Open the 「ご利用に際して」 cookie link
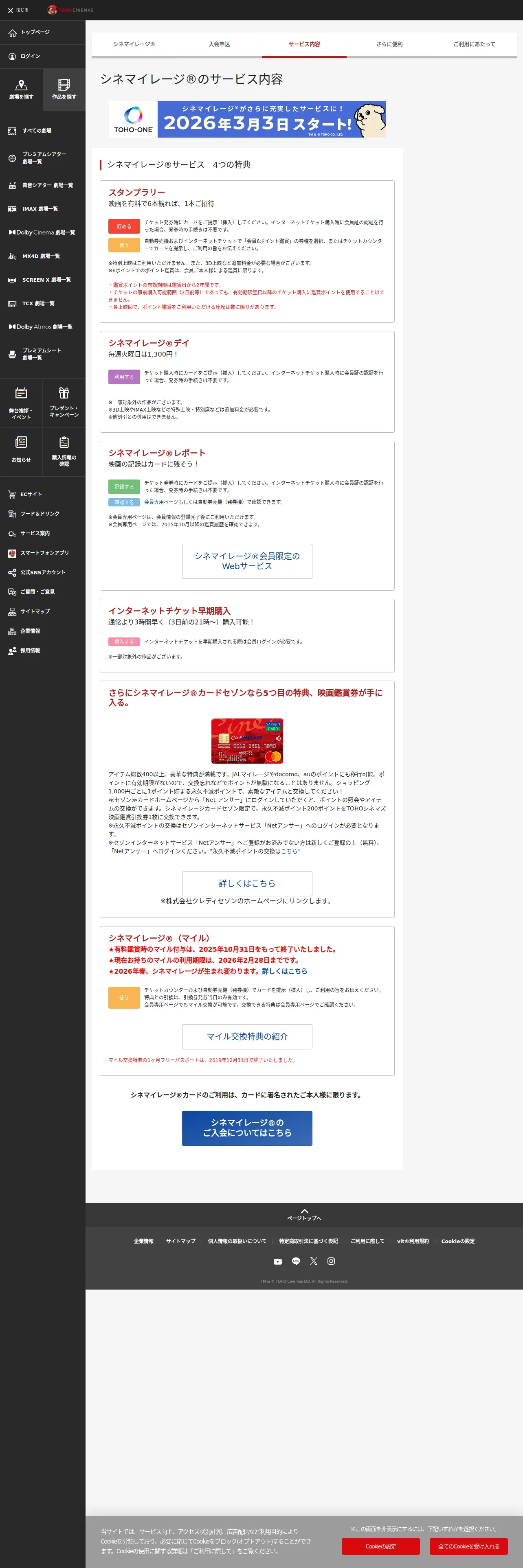Screen dimensions: 523x1568 click(x=213, y=1551)
